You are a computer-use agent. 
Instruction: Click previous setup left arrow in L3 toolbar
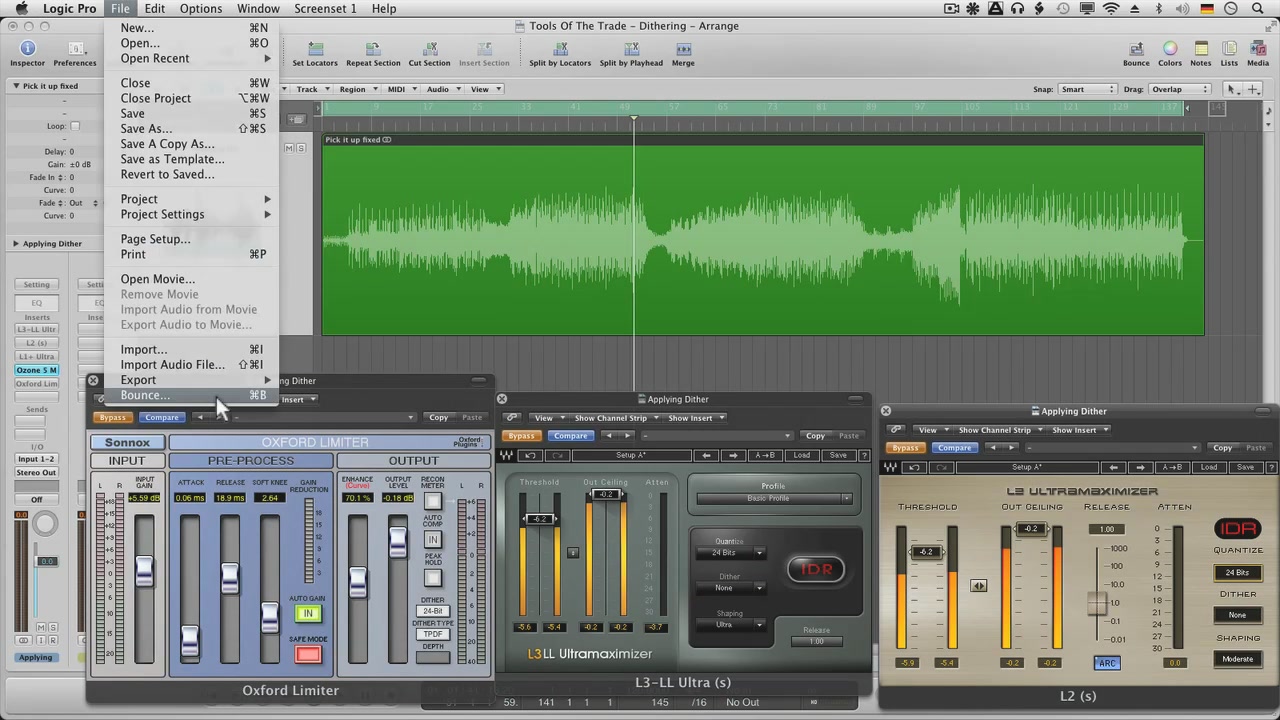(707, 456)
